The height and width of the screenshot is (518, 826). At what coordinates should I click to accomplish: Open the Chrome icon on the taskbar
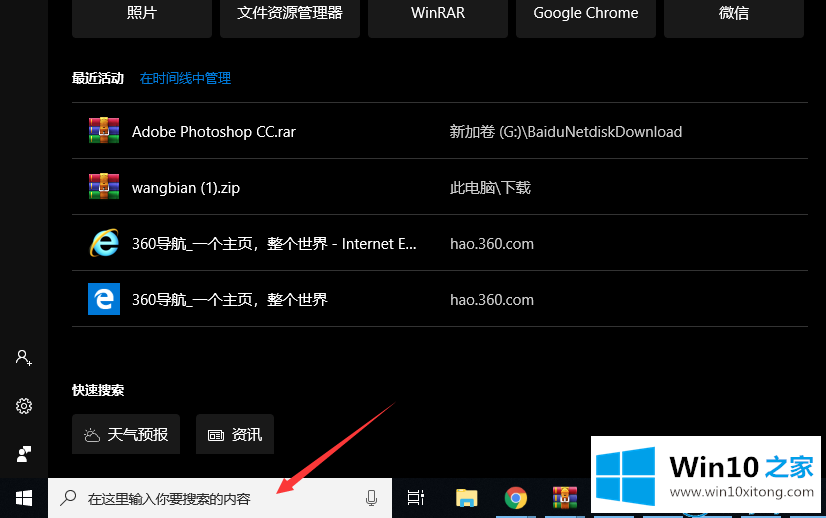(x=516, y=498)
